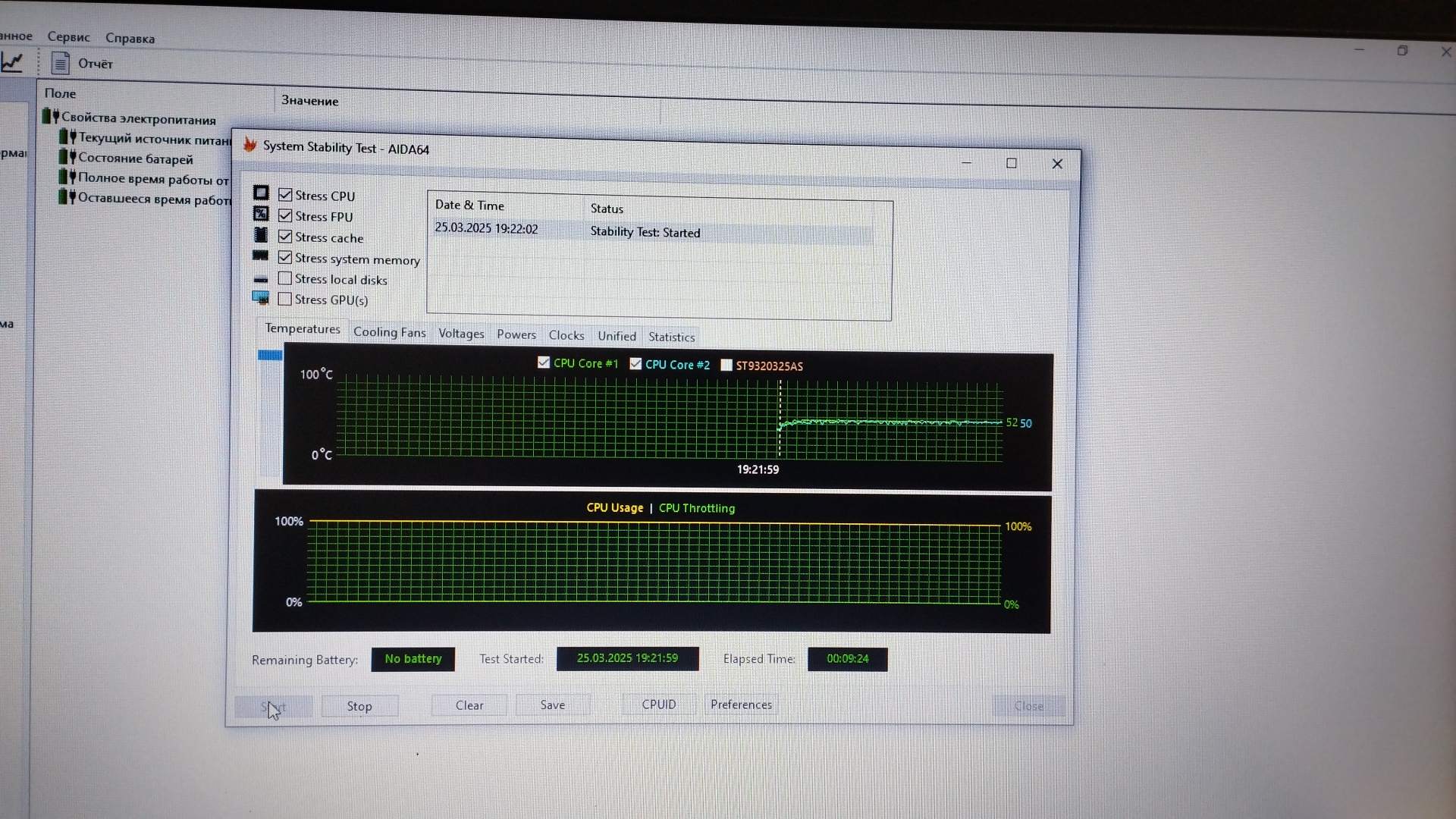The image size is (1456, 819).
Task: Select the power properties tree node
Action: coord(138,119)
